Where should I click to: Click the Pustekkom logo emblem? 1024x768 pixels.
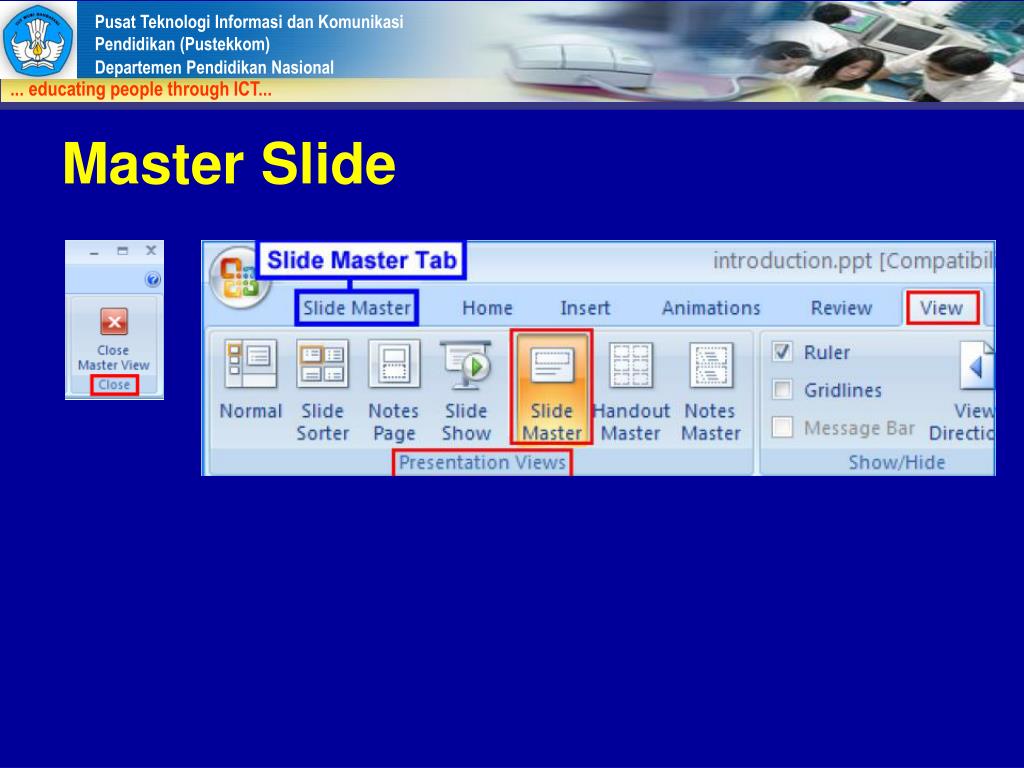tap(38, 40)
